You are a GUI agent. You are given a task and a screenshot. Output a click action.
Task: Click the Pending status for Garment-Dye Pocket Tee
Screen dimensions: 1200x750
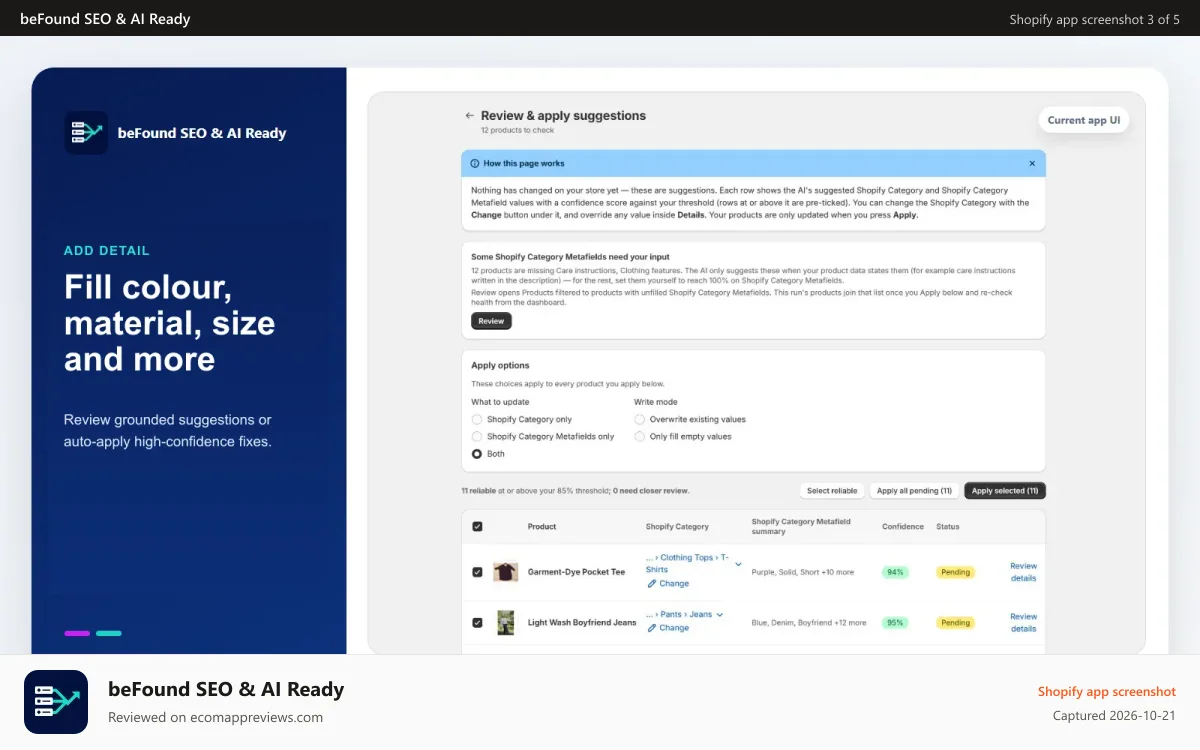pyautogui.click(x=955, y=572)
